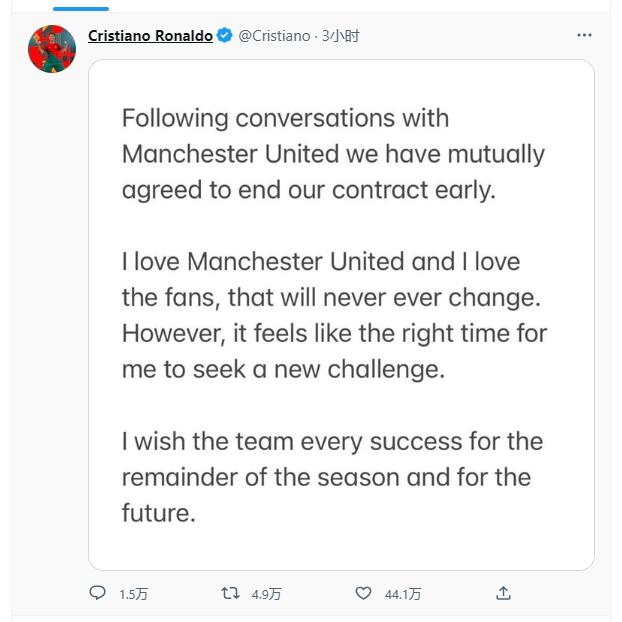622x622 pixels.
Task: Click the 1.5万 reply count
Action: 133,594
